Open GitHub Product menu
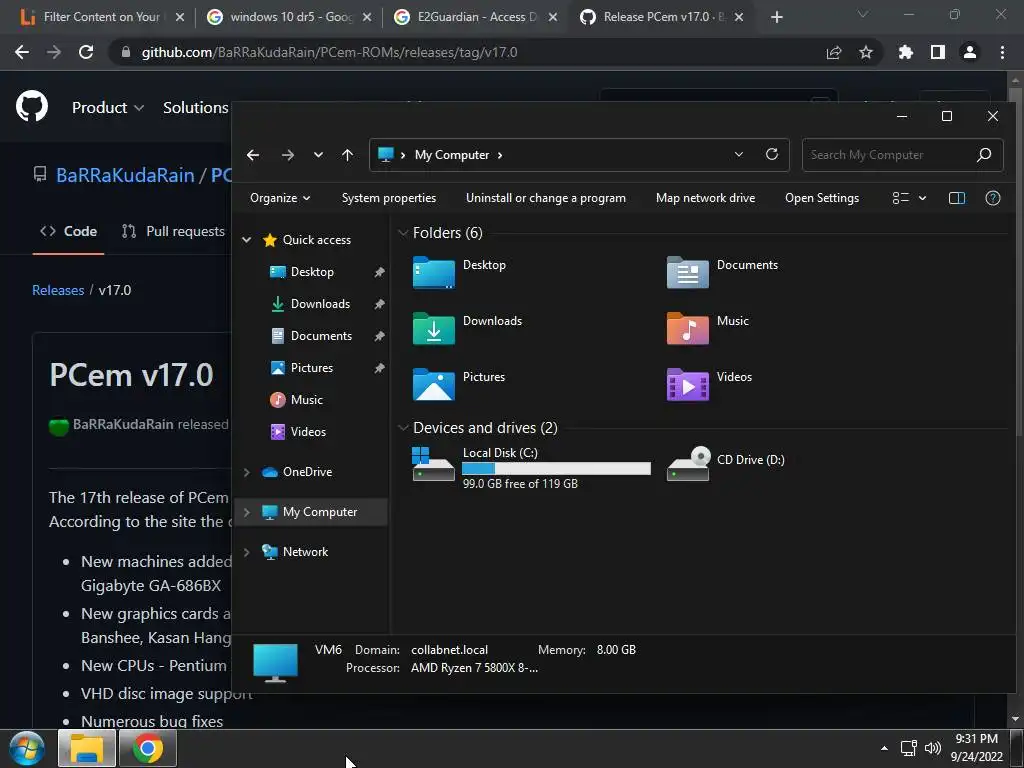The image size is (1024, 768). coord(108,107)
